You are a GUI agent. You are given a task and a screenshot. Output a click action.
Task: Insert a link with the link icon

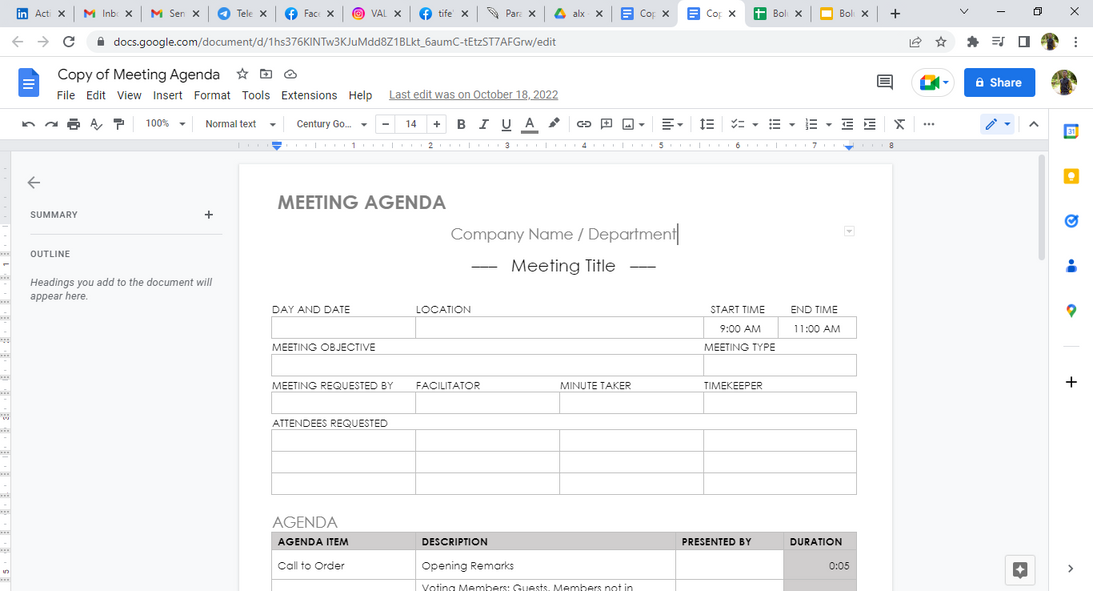pos(583,124)
